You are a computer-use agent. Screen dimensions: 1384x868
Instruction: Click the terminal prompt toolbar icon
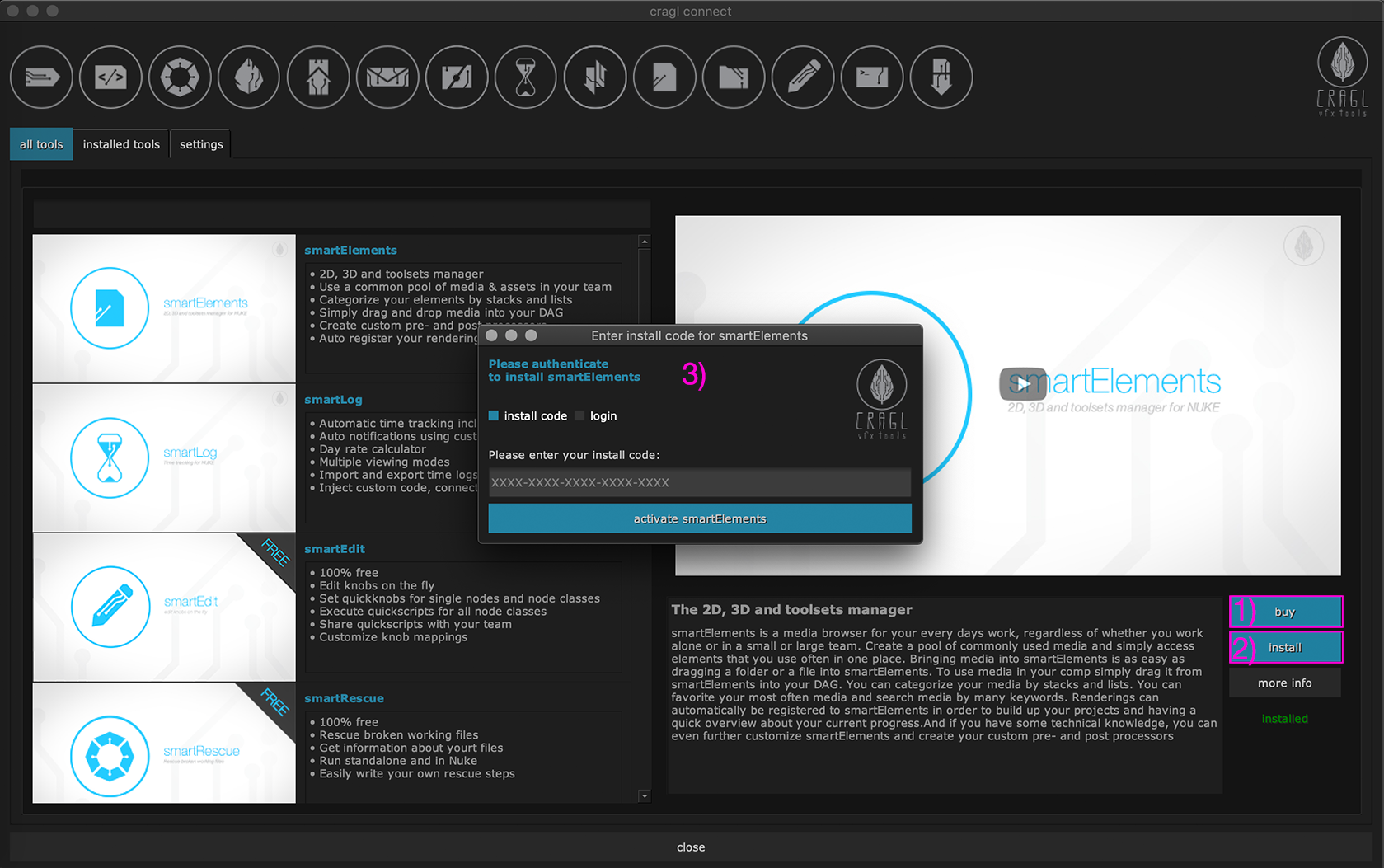[872, 77]
